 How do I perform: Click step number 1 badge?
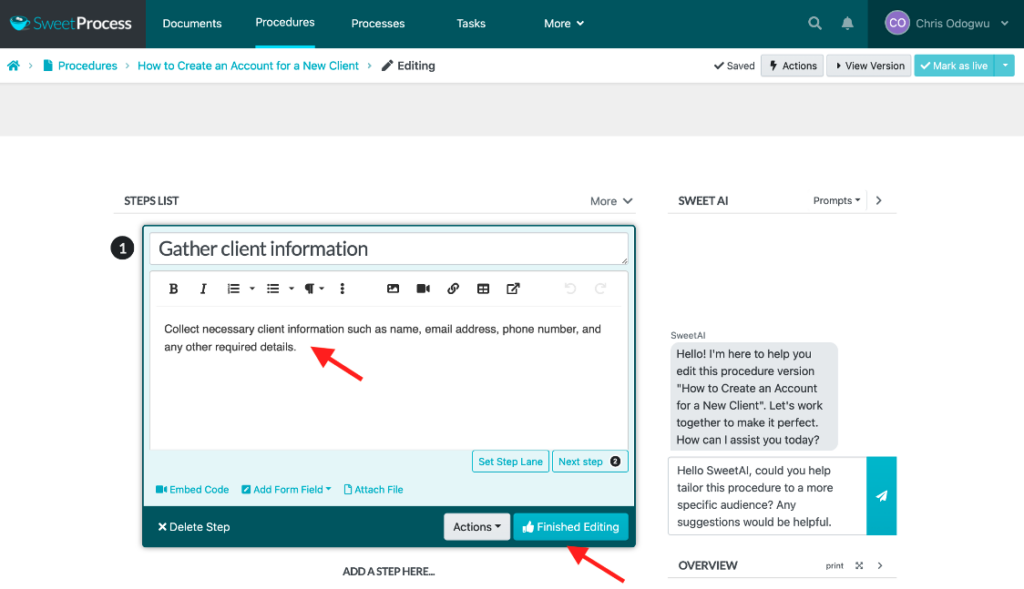pos(122,248)
